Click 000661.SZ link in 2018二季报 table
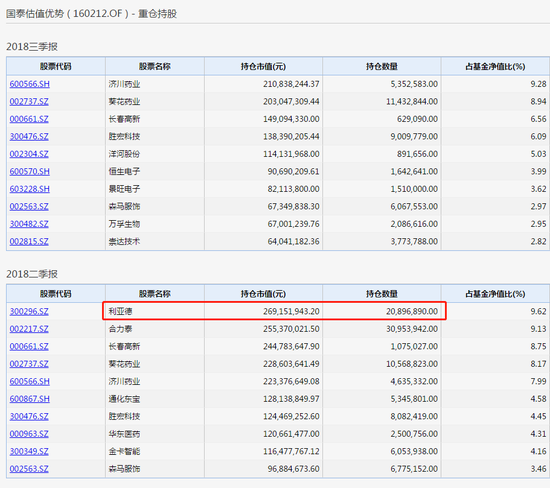550x488 pixels. click(x=29, y=347)
